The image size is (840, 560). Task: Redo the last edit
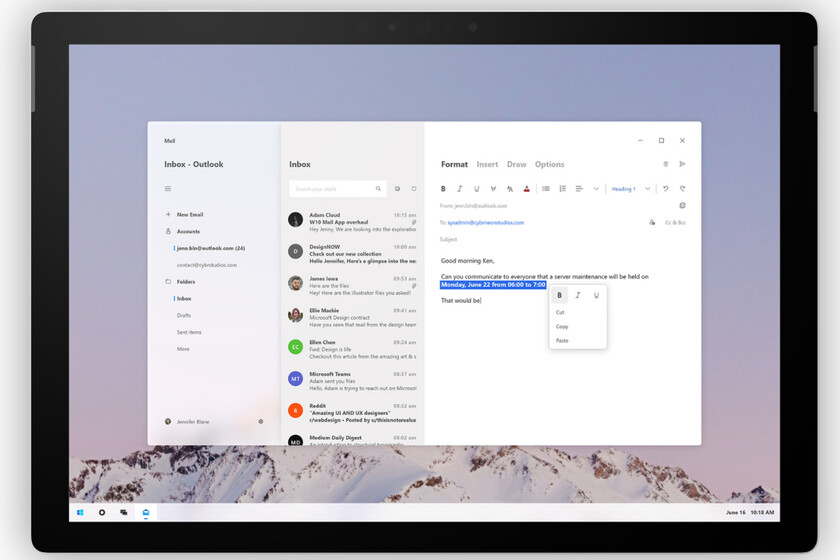point(682,189)
